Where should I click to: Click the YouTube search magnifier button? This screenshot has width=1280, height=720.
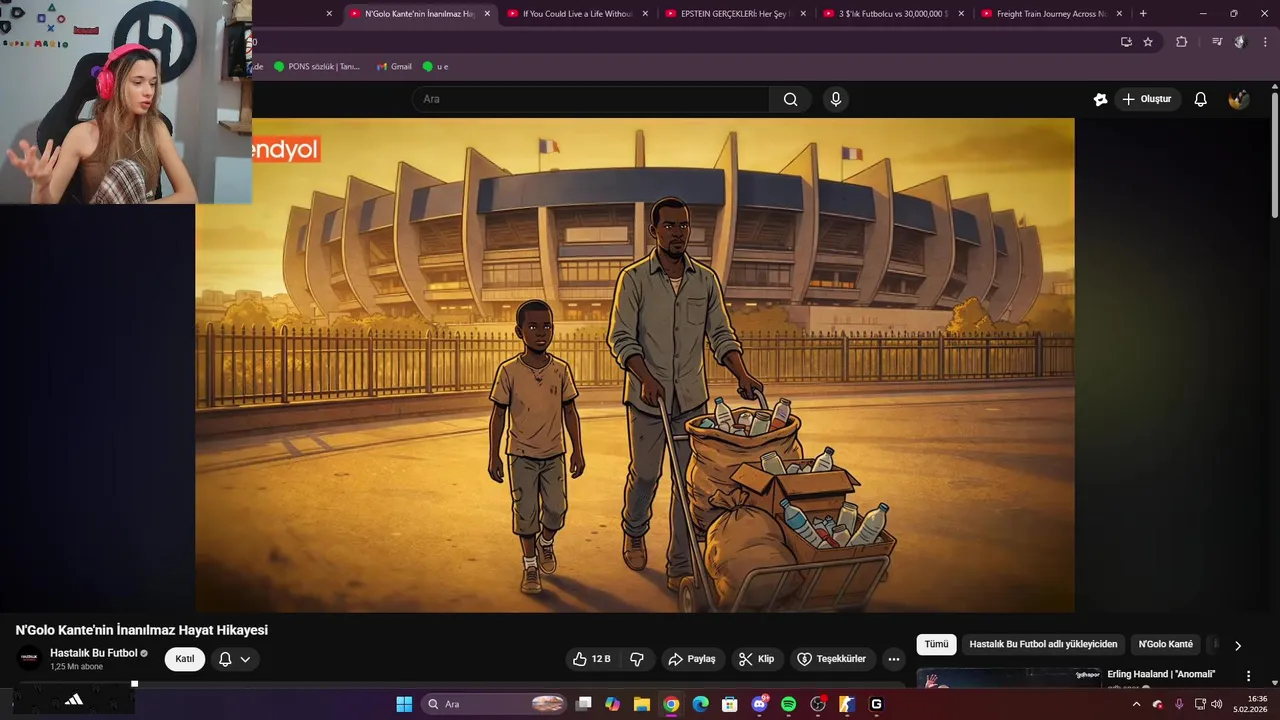coord(790,99)
